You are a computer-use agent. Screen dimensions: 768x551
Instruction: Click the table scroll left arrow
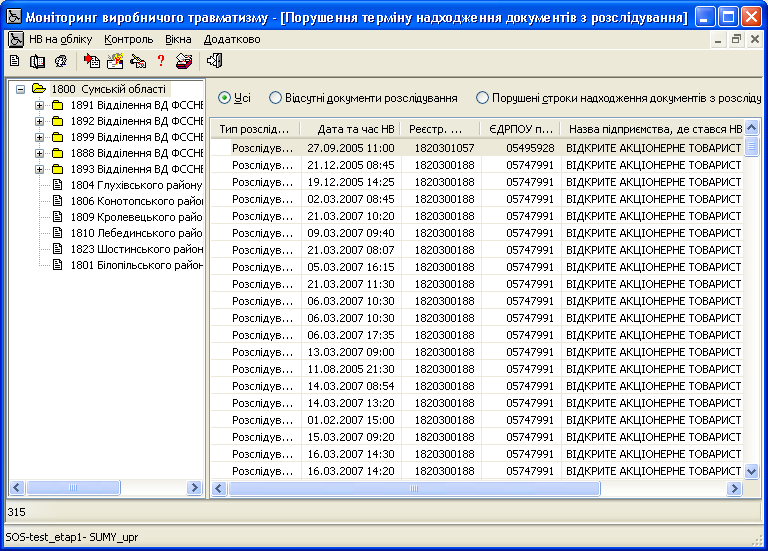[x=219, y=488]
